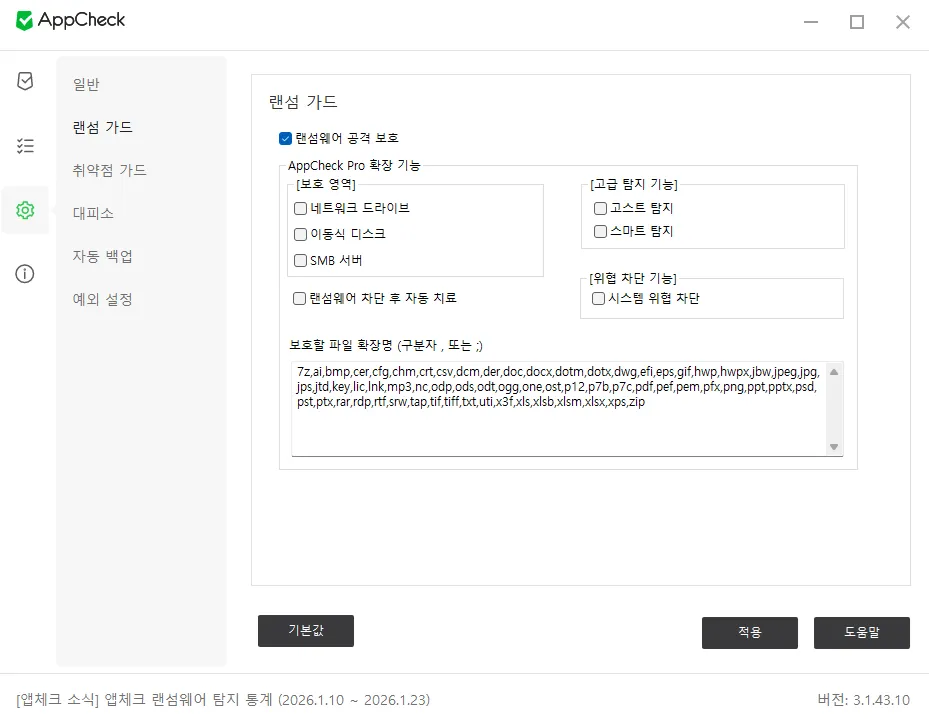The image size is (929, 719).
Task: Open 도움말 button
Action: coord(861,633)
